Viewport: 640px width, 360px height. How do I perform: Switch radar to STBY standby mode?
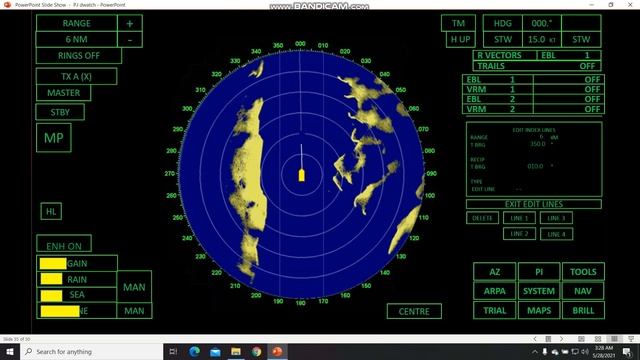point(60,112)
